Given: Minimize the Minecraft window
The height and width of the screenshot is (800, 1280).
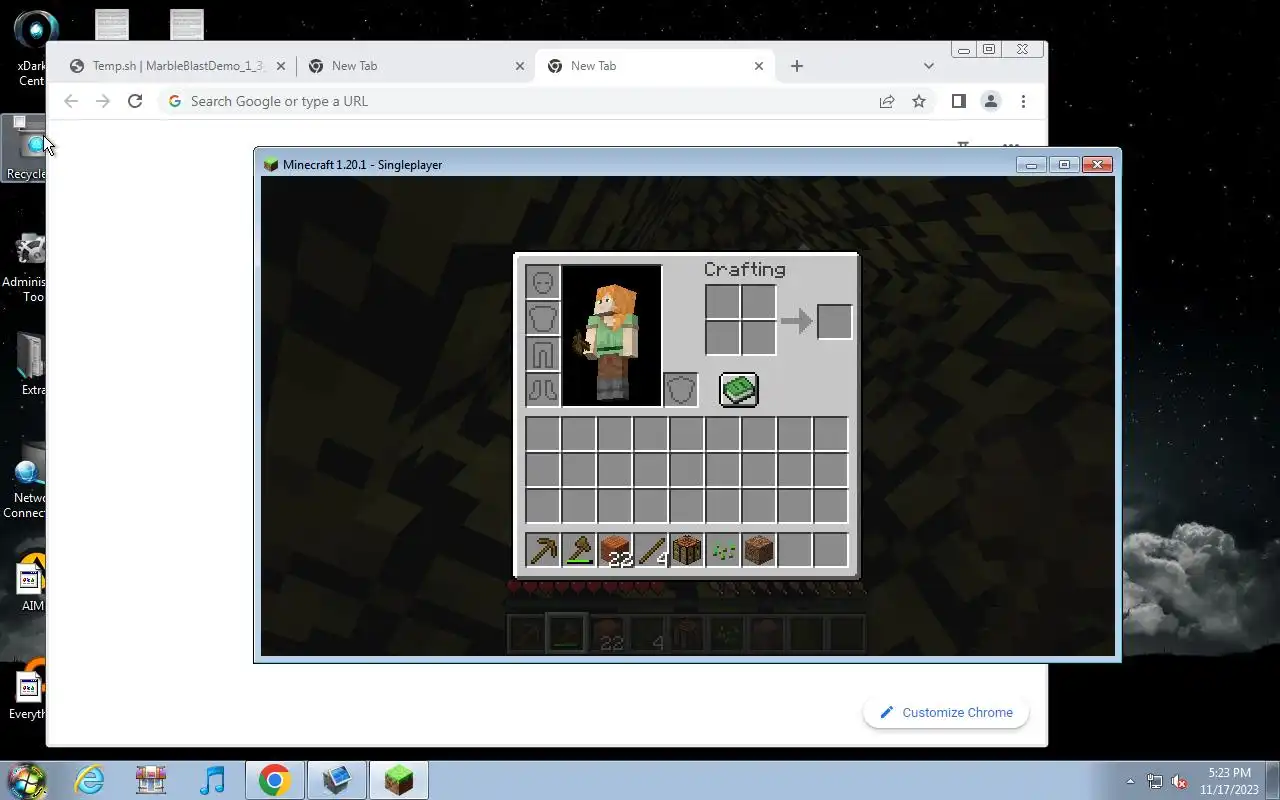Looking at the screenshot, I should click(x=1031, y=165).
